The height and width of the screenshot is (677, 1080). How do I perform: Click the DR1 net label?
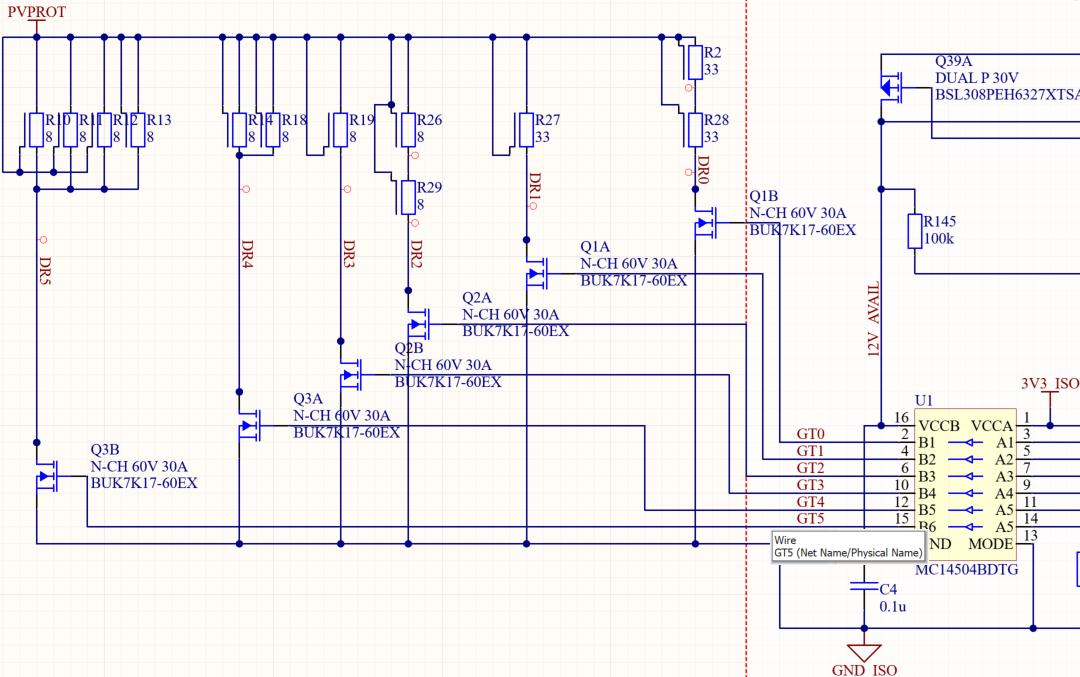[534, 187]
